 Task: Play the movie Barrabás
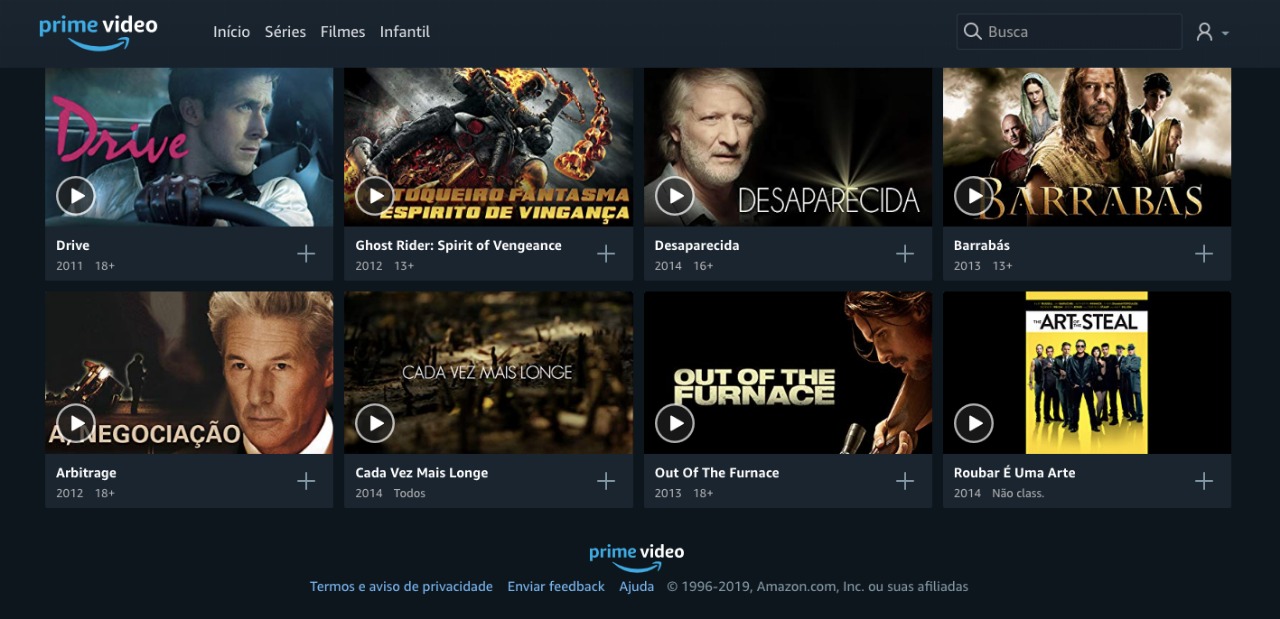click(974, 195)
